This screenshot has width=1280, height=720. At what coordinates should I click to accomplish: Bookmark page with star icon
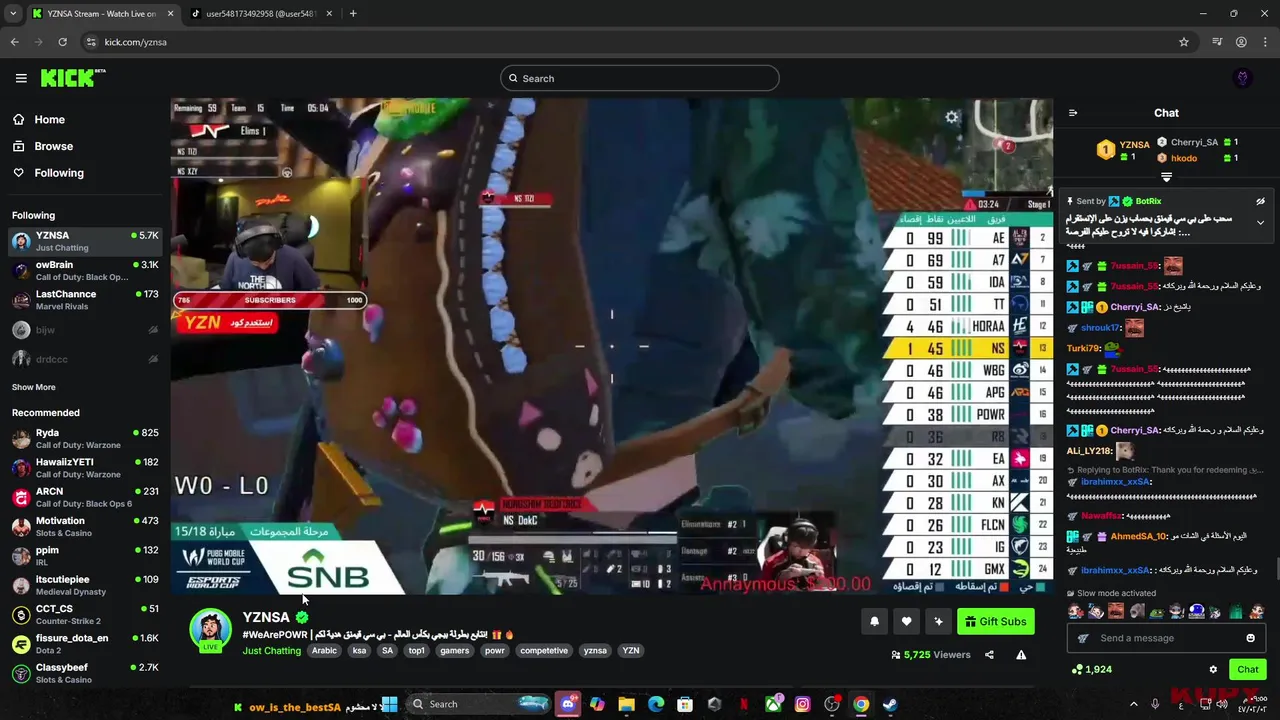coord(1184,42)
